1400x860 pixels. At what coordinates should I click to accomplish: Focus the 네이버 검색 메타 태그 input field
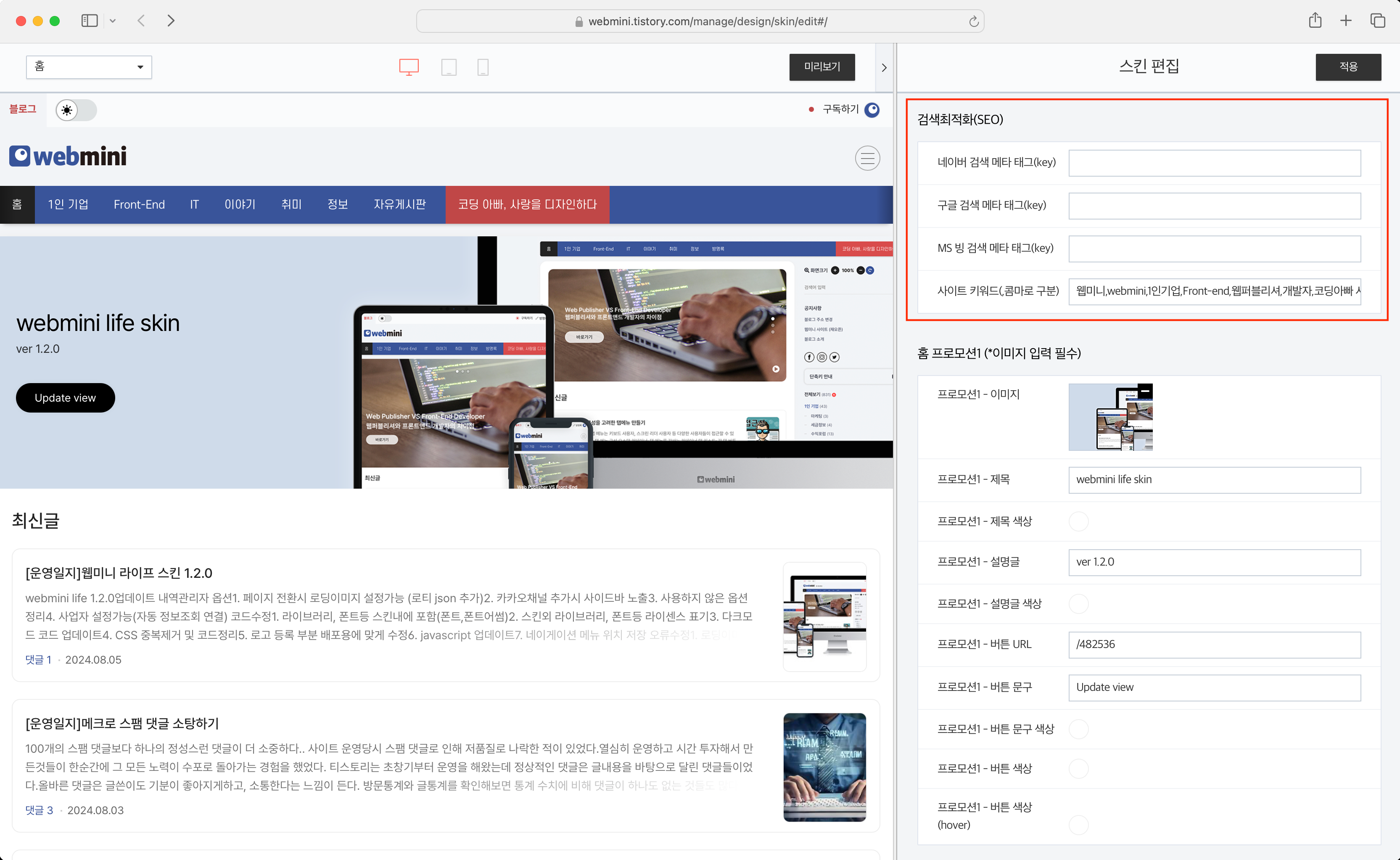point(1214,163)
